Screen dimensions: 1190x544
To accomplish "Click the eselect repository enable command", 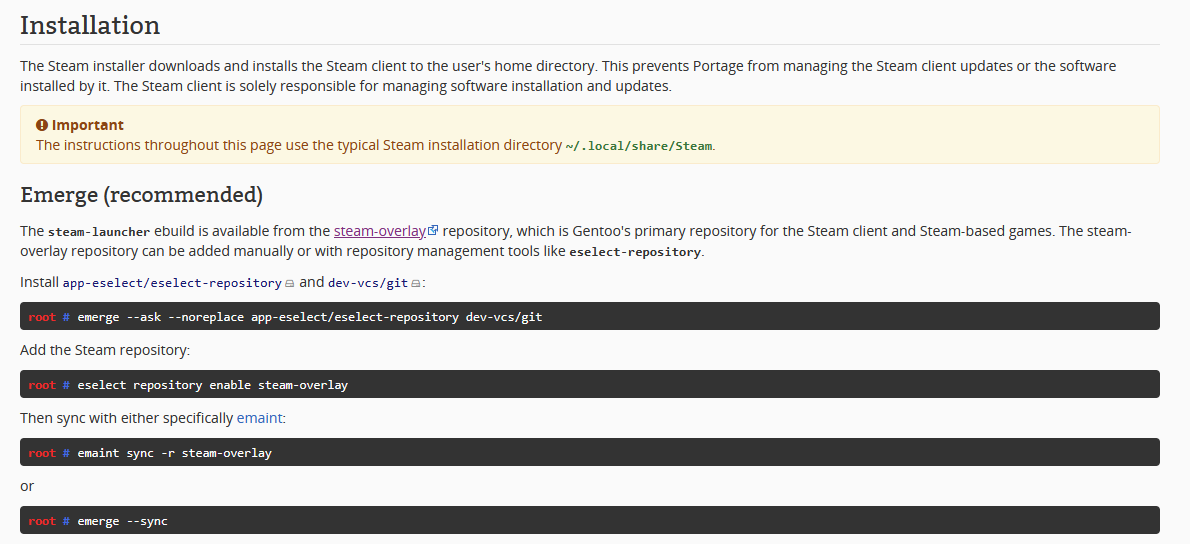I will (213, 385).
